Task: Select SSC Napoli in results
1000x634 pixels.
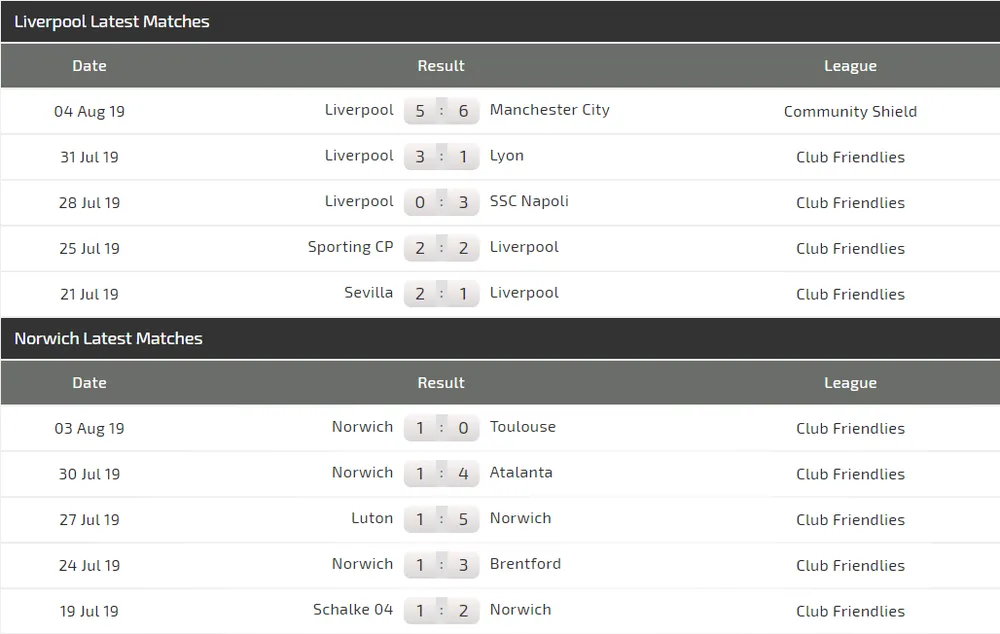Action: [x=529, y=201]
